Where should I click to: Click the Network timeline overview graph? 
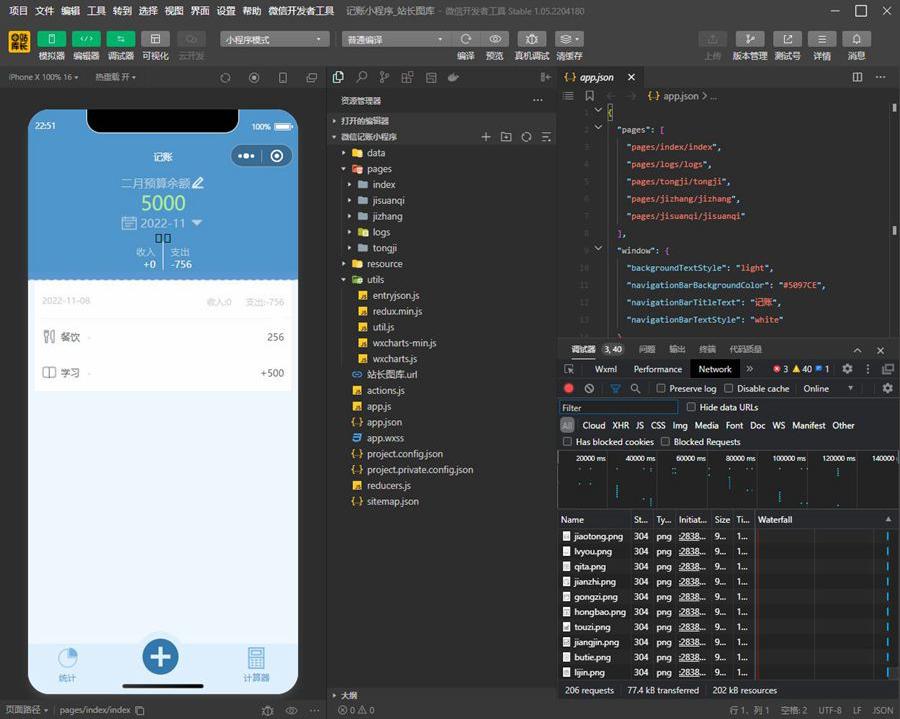click(x=727, y=479)
